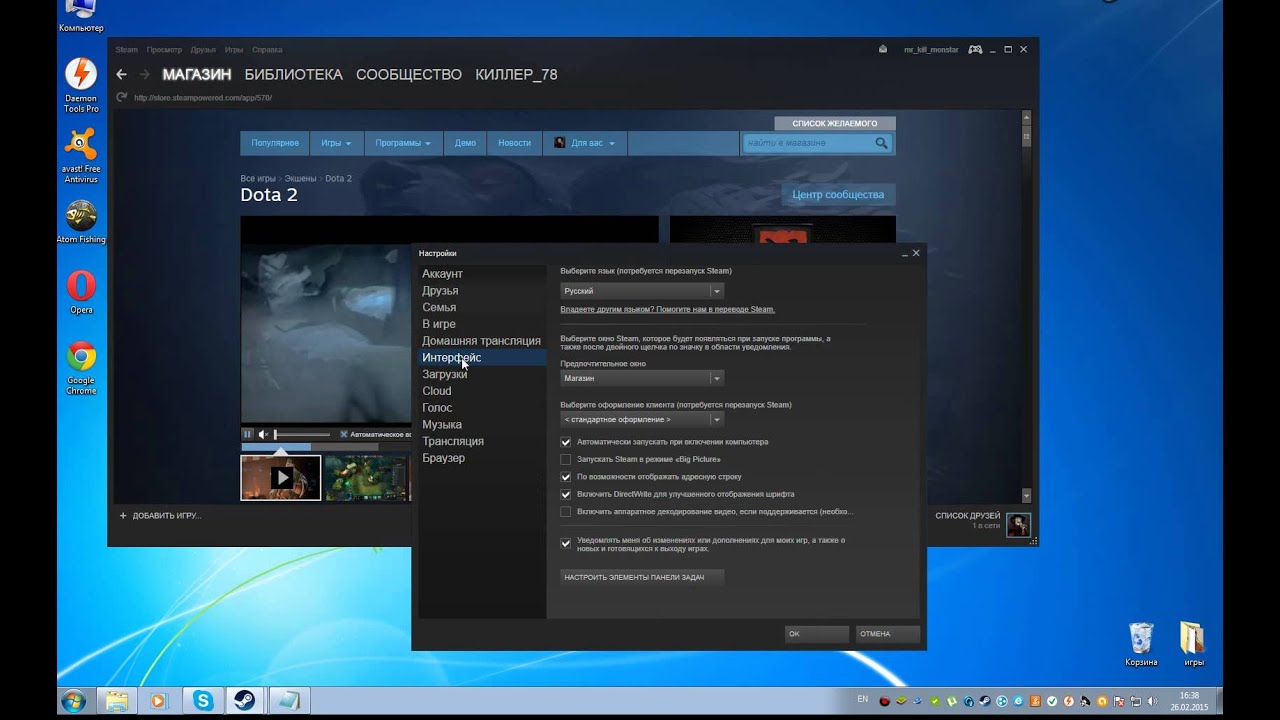Click the system volume tray icon

(1155, 701)
